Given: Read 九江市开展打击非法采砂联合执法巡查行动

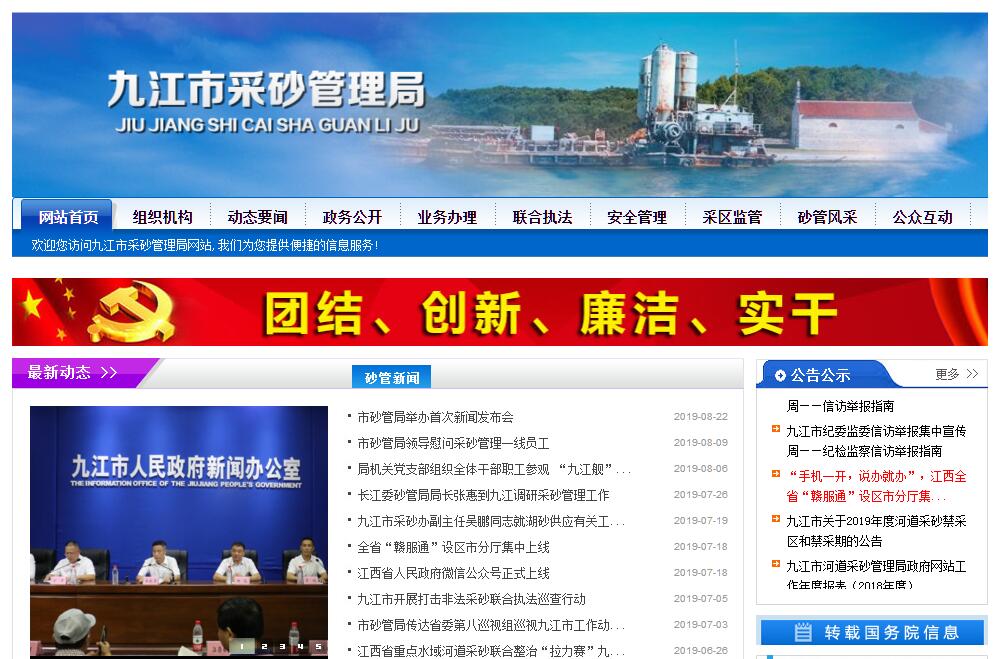Looking at the screenshot, I should [471, 600].
